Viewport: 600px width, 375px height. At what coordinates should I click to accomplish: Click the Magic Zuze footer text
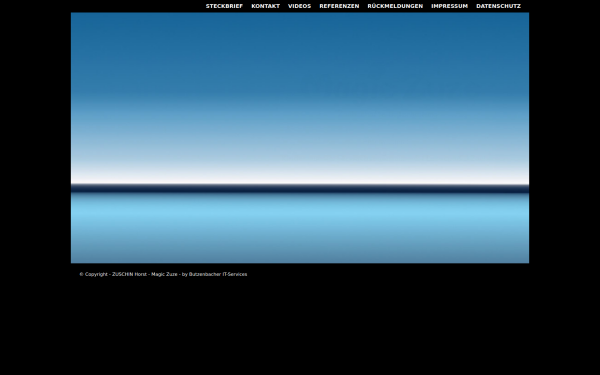164,274
